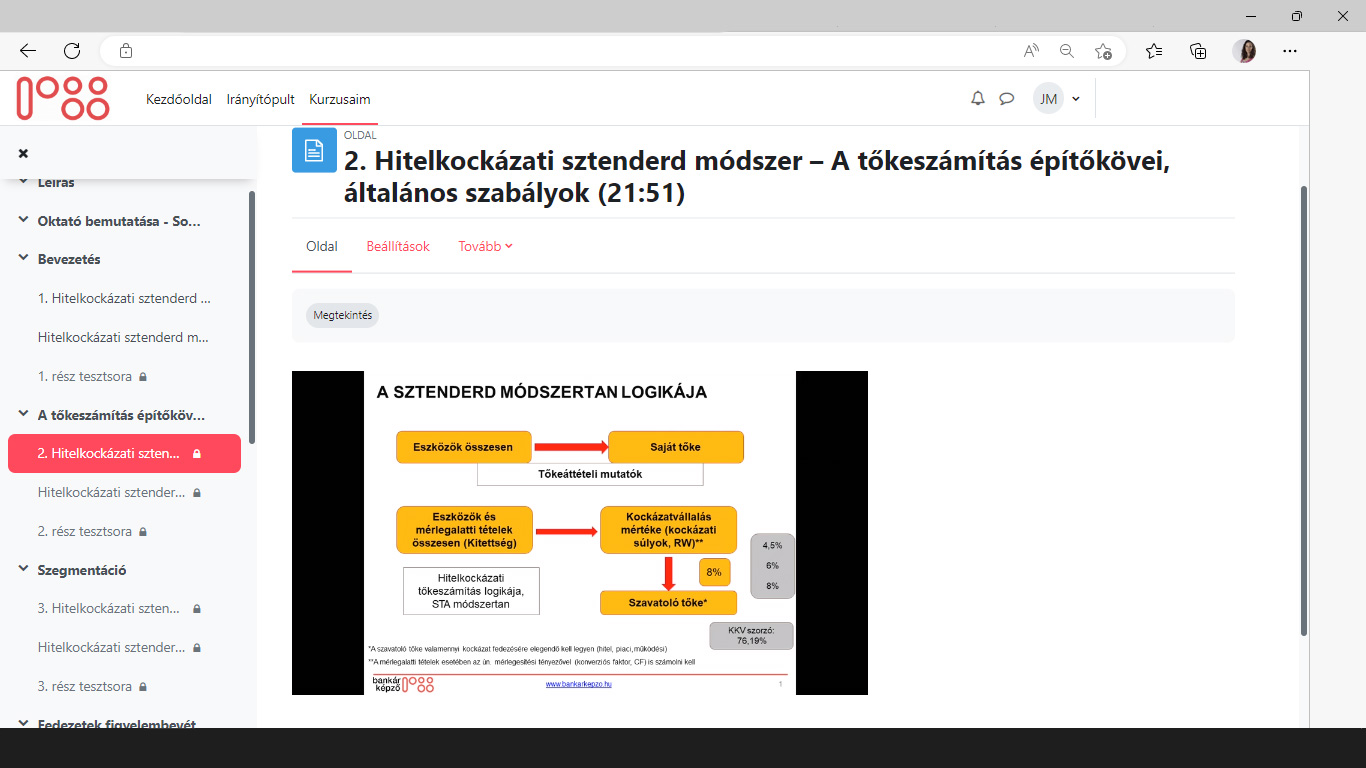1366x768 pixels.
Task: Click the blue OLDAL page document icon
Action: (x=314, y=151)
